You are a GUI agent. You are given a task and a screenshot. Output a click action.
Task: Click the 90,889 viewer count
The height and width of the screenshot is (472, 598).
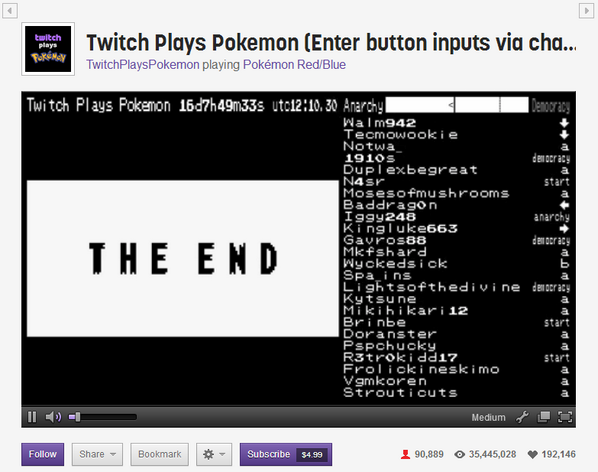coord(429,454)
